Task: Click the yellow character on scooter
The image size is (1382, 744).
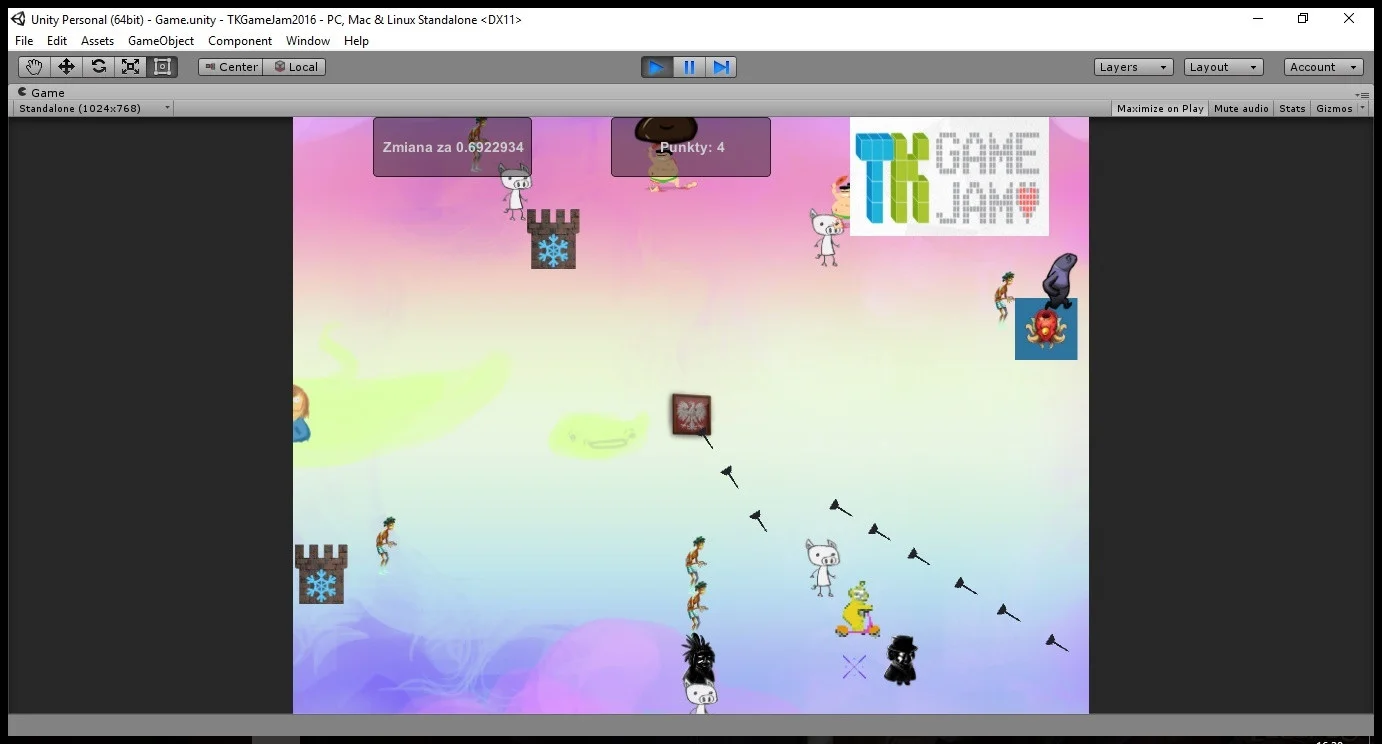Action: pos(857,611)
